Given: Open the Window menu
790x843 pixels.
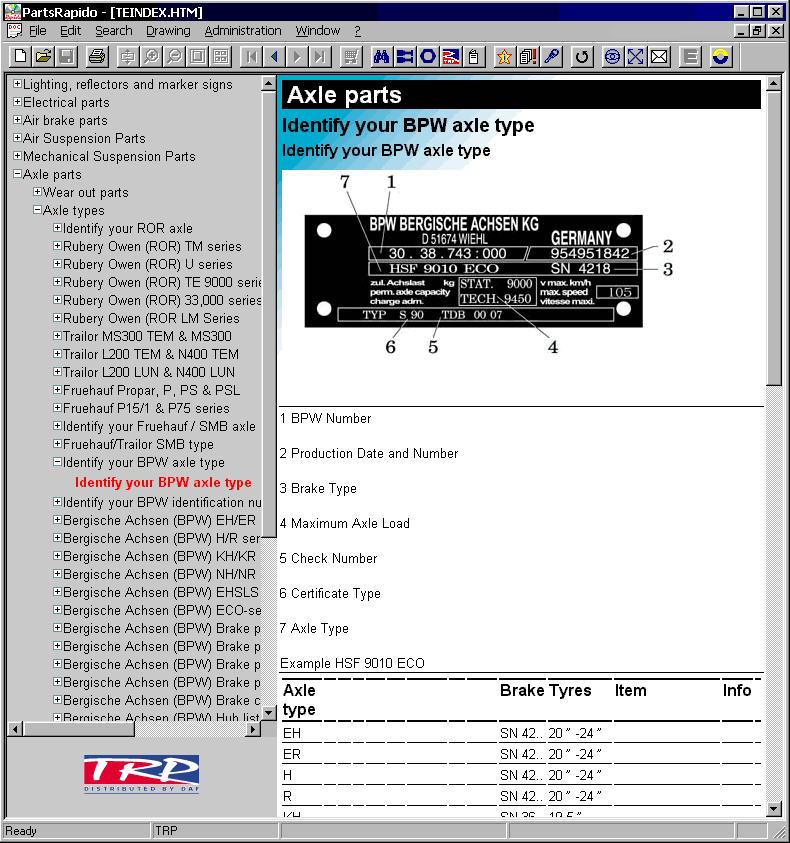Looking at the screenshot, I should [318, 31].
